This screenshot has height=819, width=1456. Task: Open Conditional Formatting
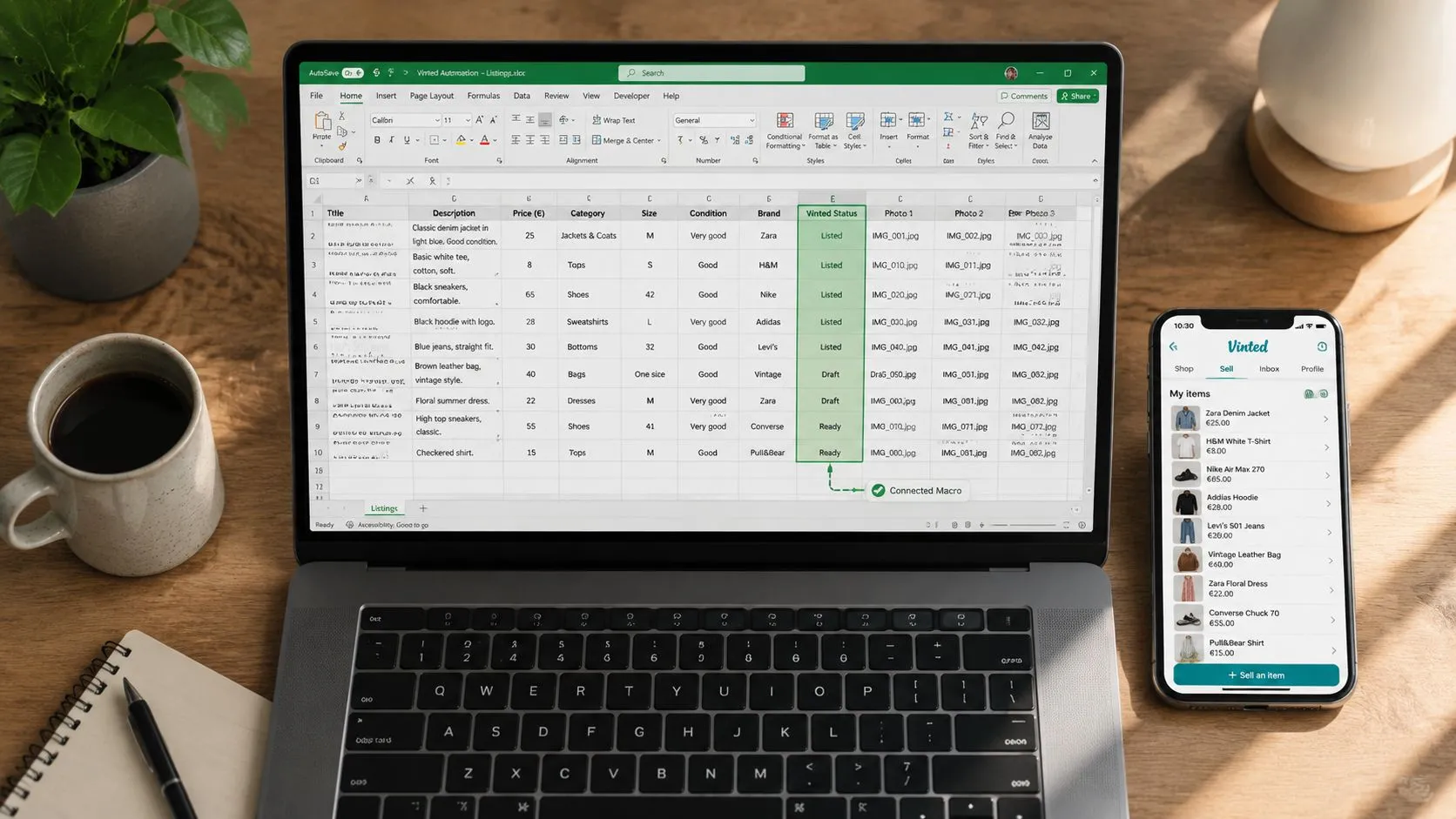[x=785, y=131]
